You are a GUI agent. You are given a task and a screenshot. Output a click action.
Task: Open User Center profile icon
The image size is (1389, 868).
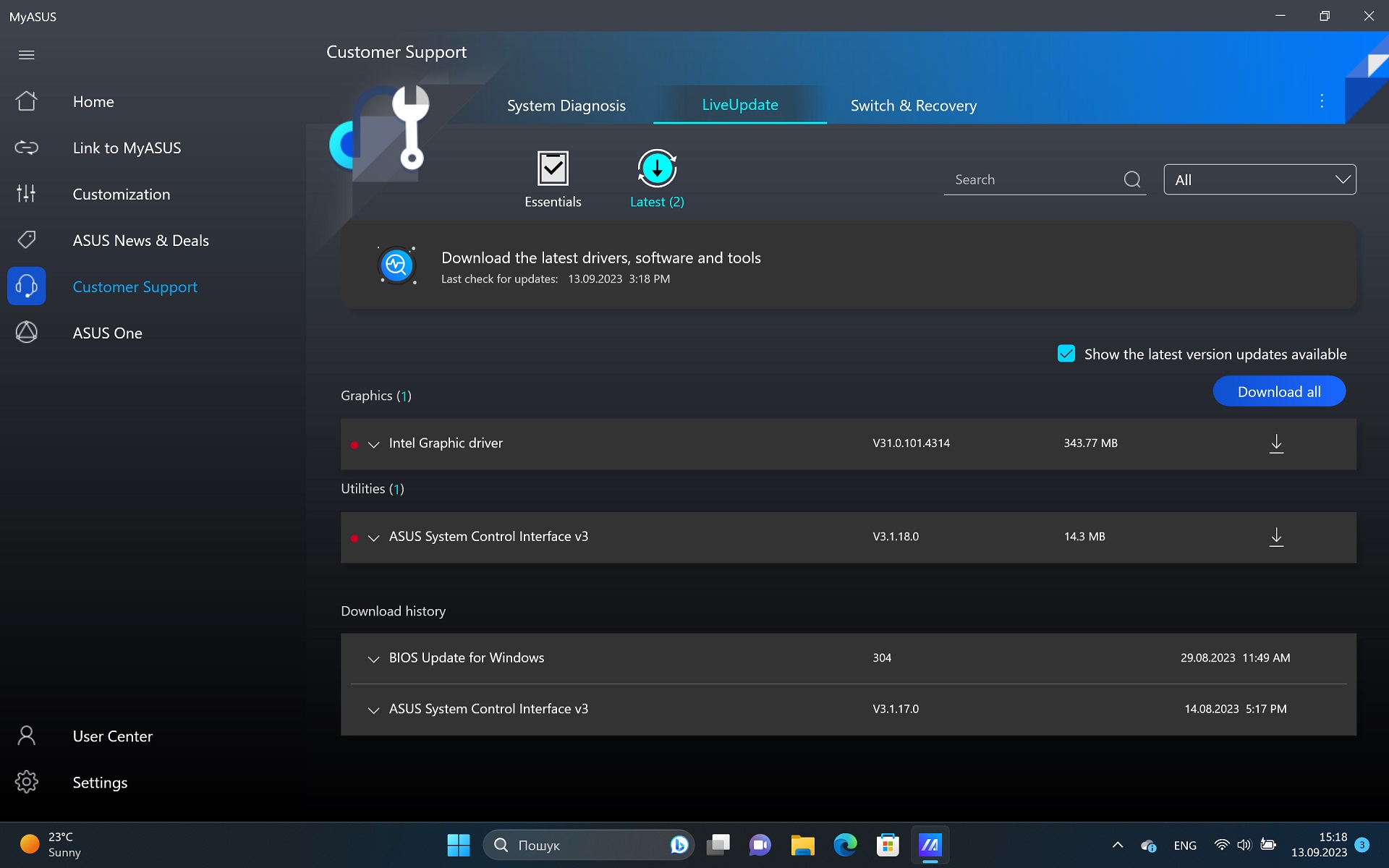pos(27,736)
